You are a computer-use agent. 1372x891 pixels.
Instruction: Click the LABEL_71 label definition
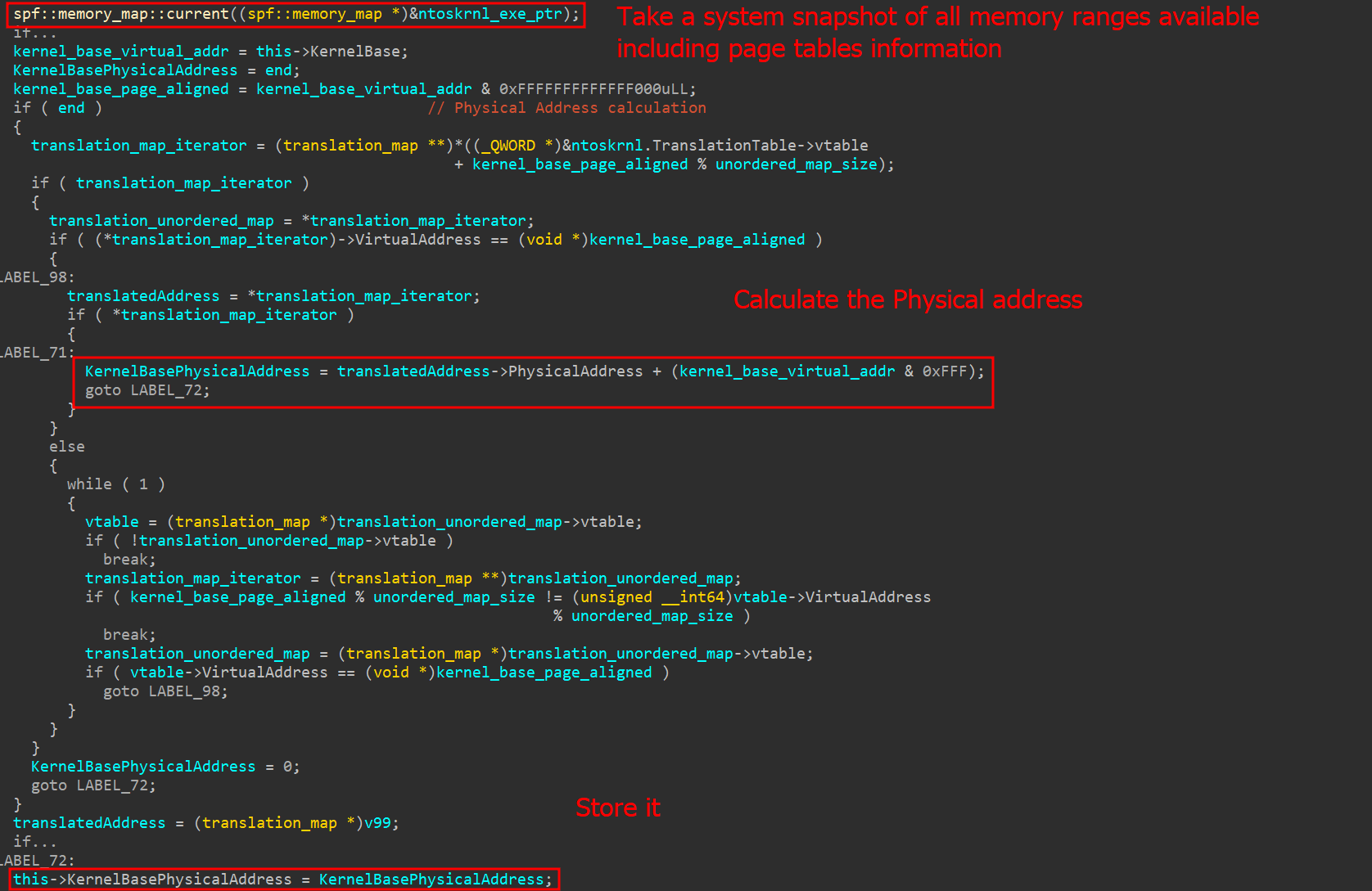click(37, 353)
